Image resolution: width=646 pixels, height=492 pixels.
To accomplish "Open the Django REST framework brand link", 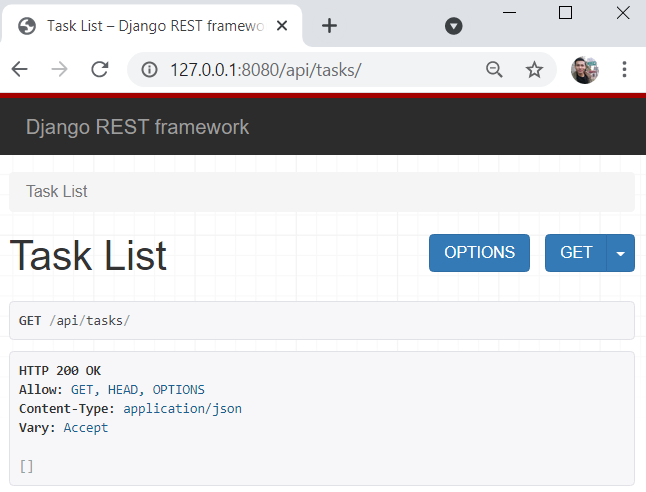I will pos(138,127).
